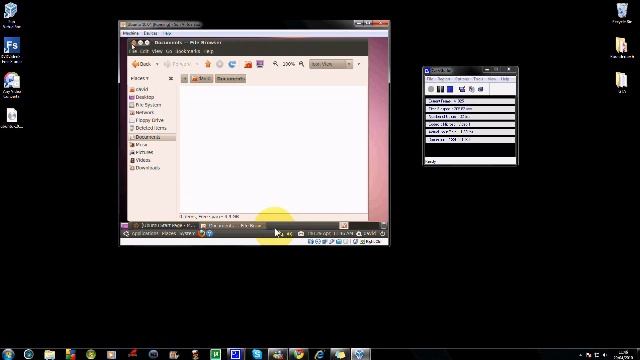Click the zoom in magnifier icon
Screen dimensions: 640x360
click(301, 64)
